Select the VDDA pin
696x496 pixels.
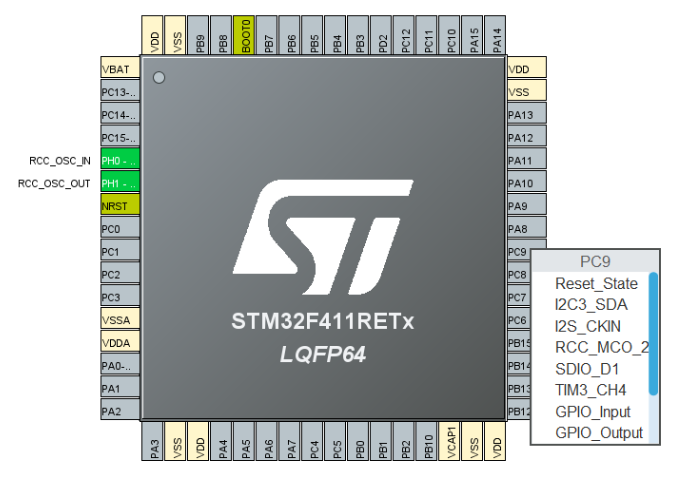click(120, 341)
